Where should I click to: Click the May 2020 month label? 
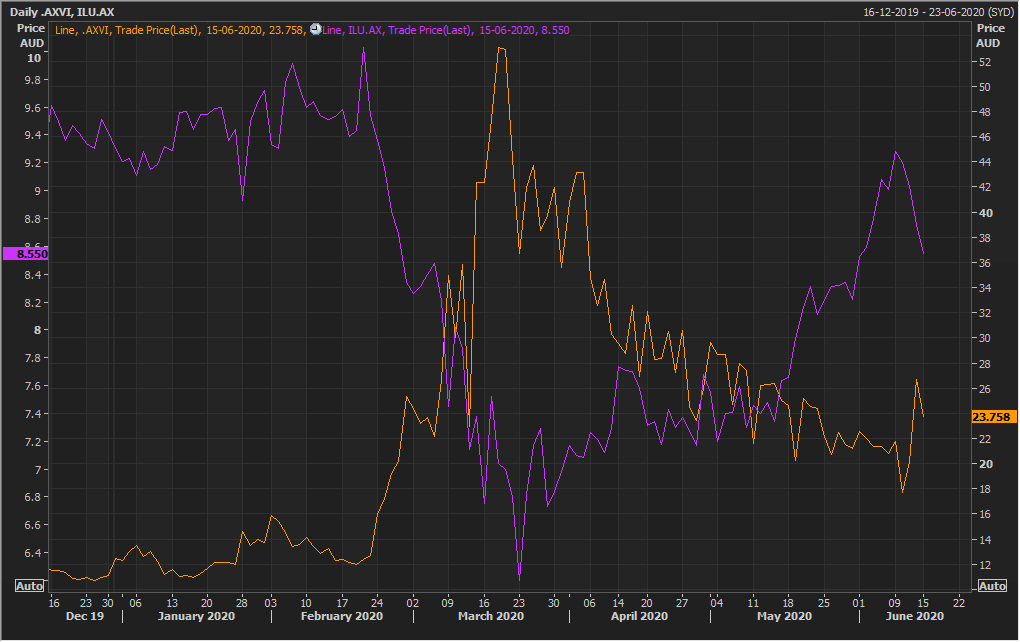pos(784,617)
